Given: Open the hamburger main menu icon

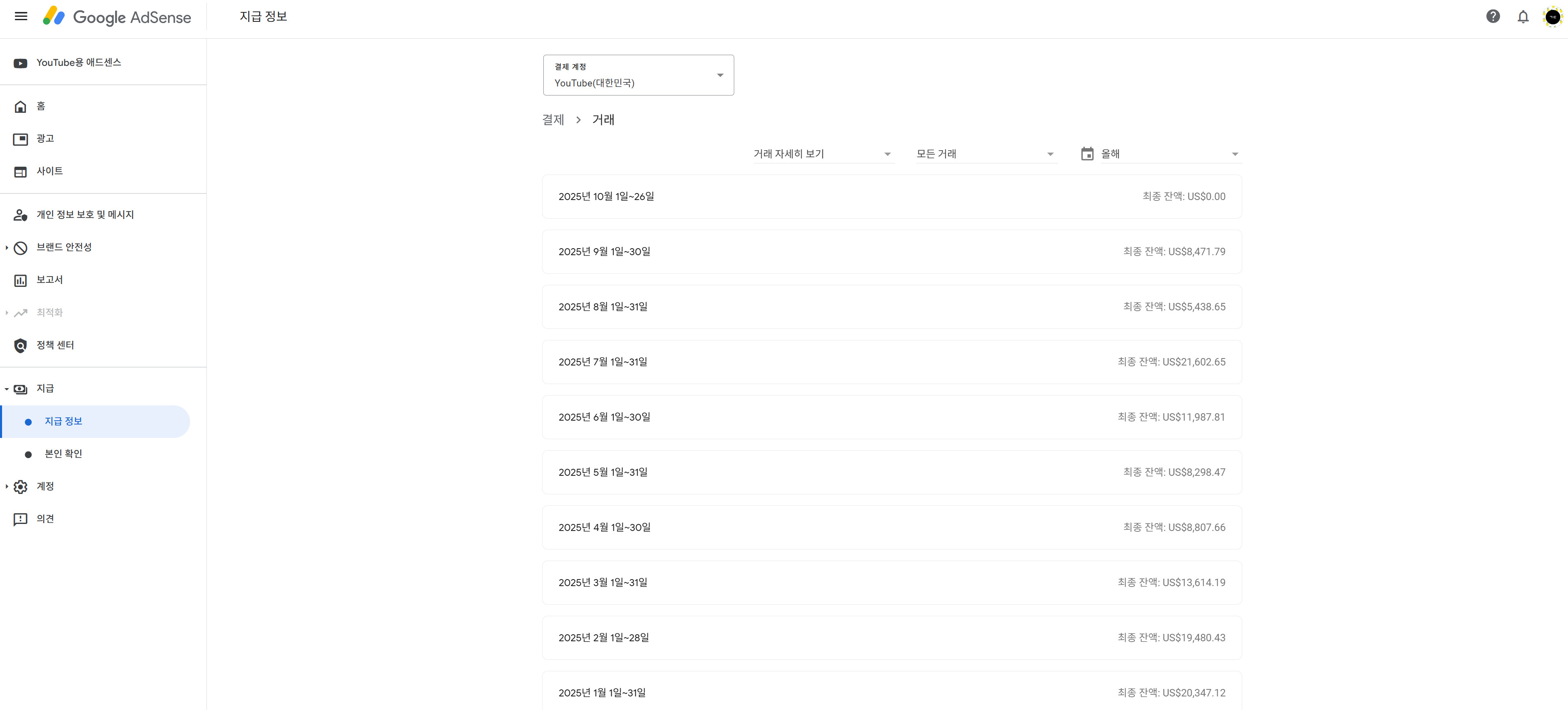Looking at the screenshot, I should 21,16.
